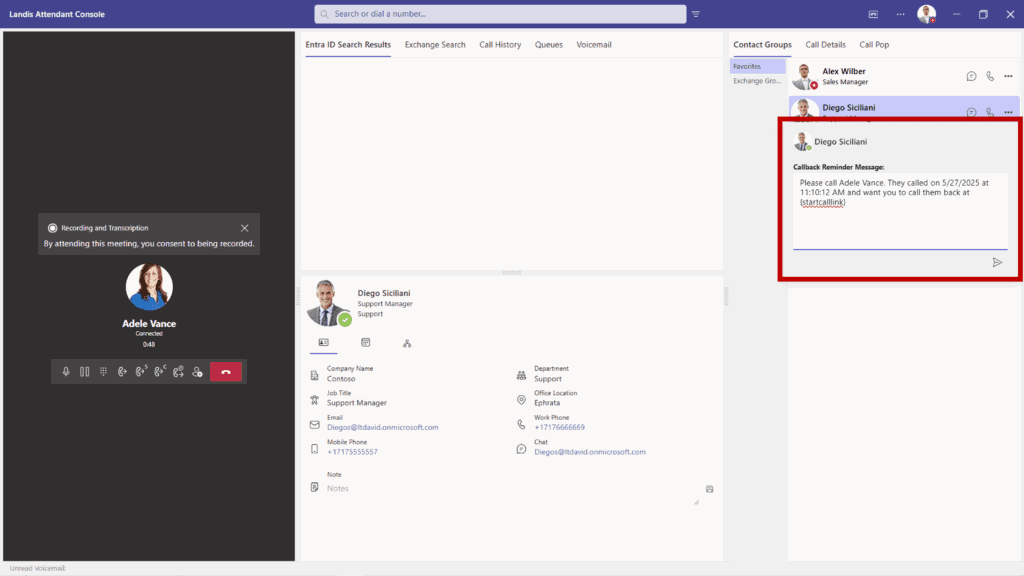This screenshot has height=576, width=1024.
Task: Call Alex Wilber using the phone icon
Action: click(x=990, y=76)
